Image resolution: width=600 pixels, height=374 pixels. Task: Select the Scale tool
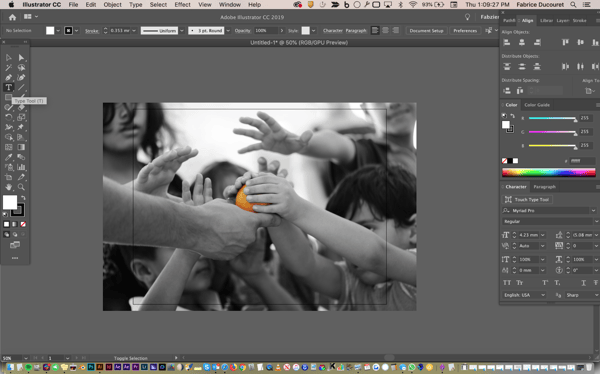point(21,117)
